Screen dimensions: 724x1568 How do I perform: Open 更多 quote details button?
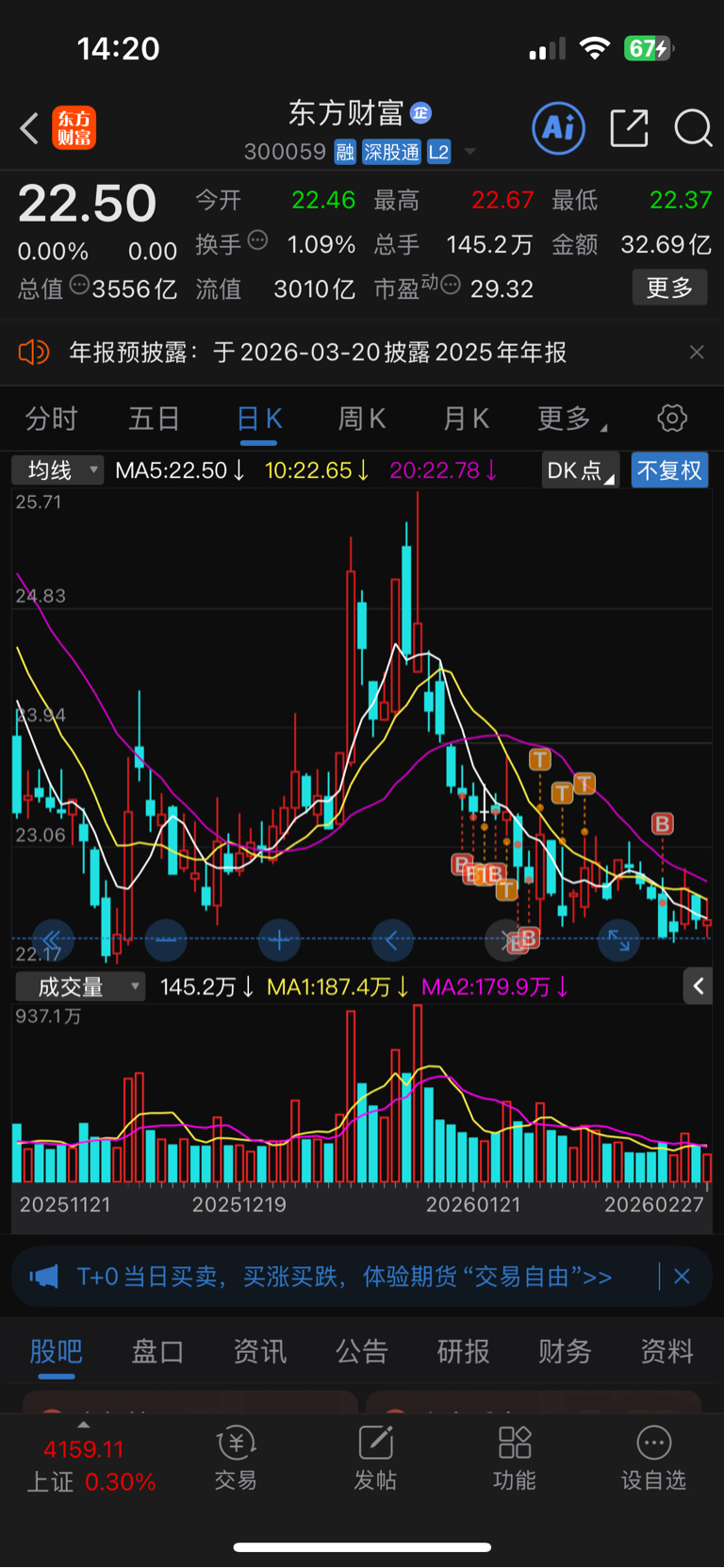(x=669, y=288)
